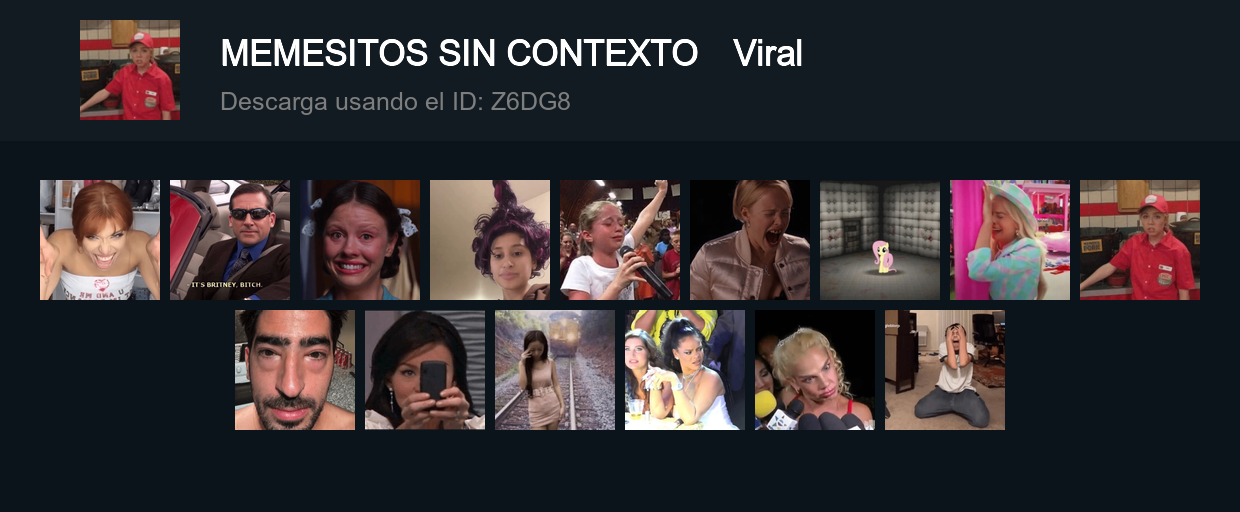Open the girl singing with microphone sticker
The height and width of the screenshot is (512, 1240).
click(620, 240)
